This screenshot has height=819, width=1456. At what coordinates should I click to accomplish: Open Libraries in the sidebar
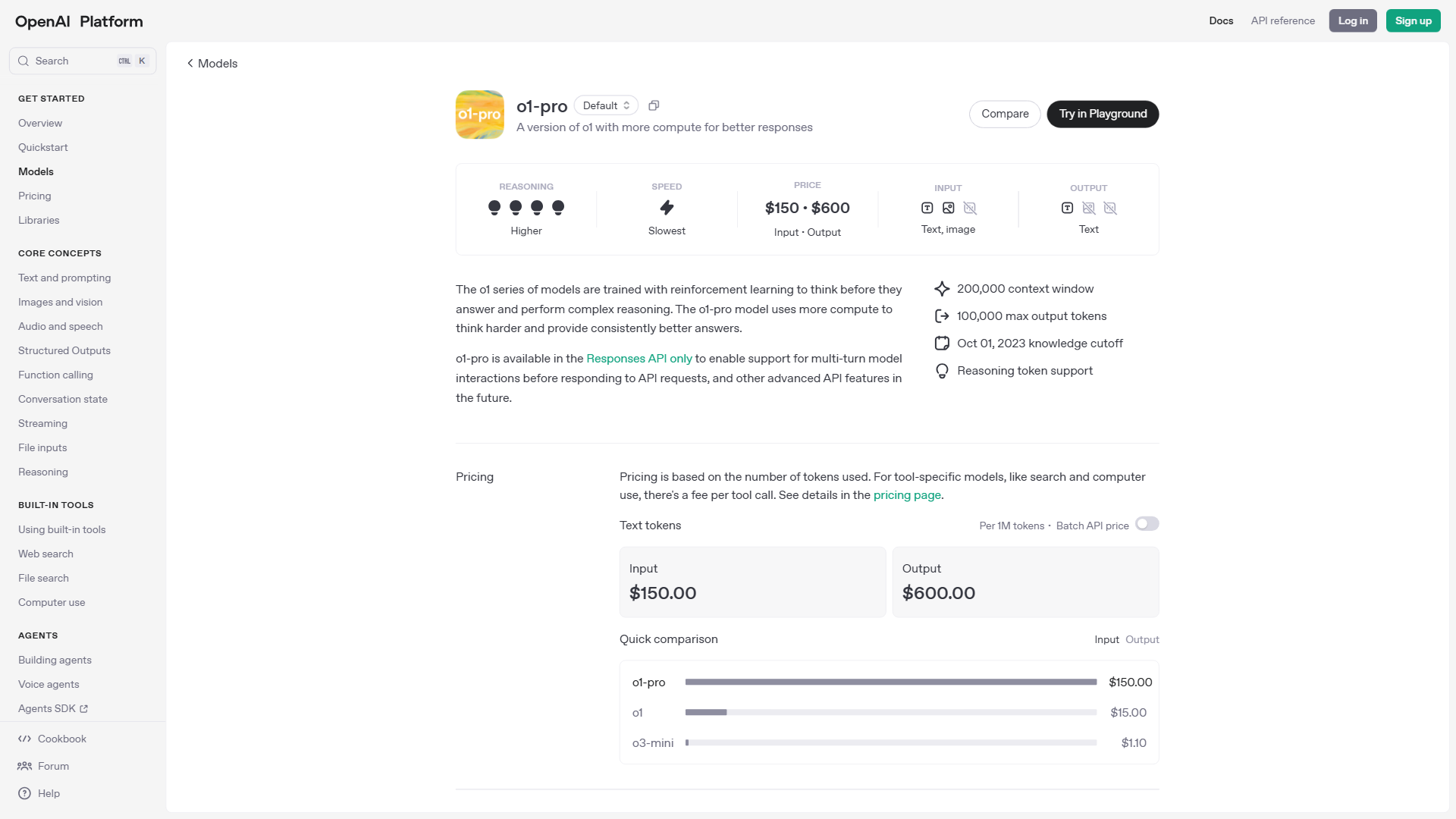pyautogui.click(x=39, y=220)
